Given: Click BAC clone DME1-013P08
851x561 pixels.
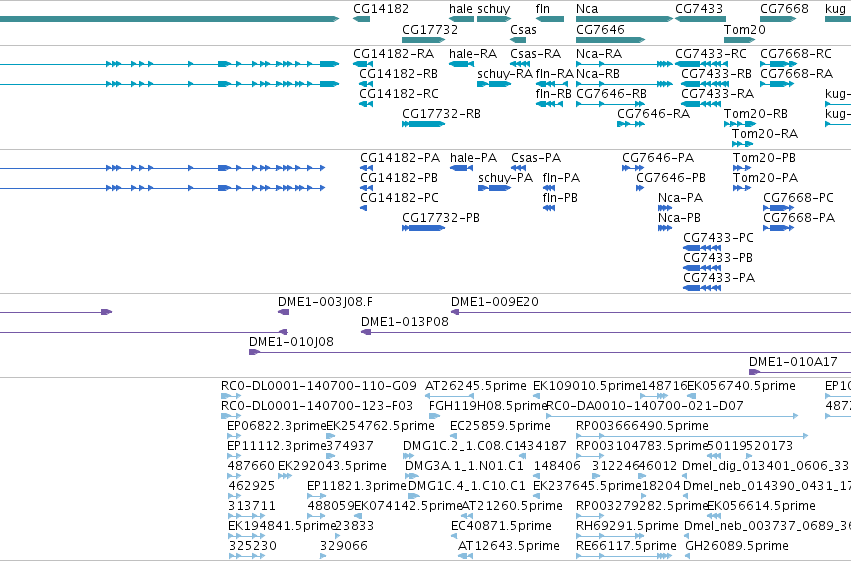Looking at the screenshot, I should point(405,322).
